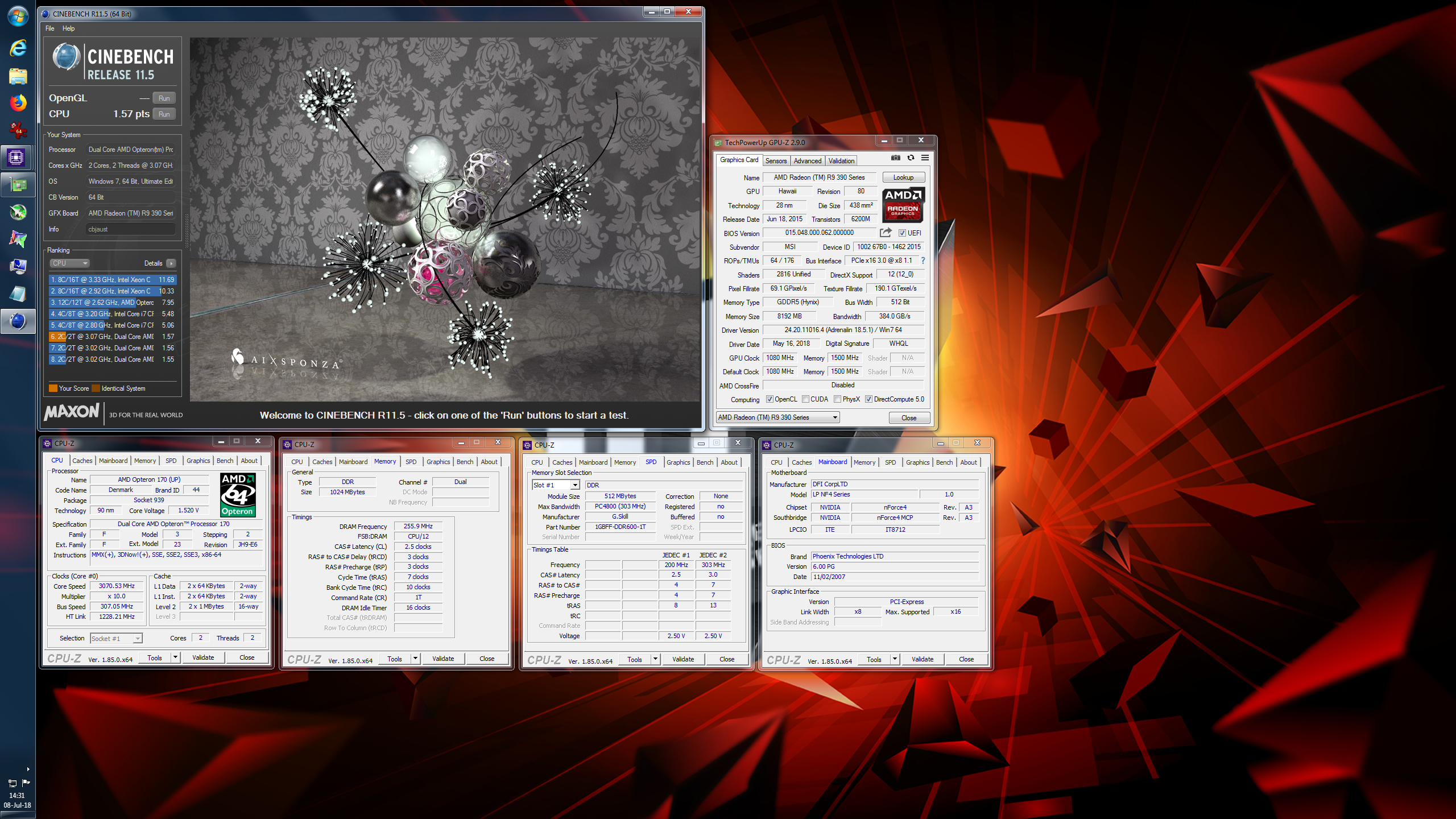The height and width of the screenshot is (819, 1456).
Task: Click Close in the CPU-Z SPD window
Action: [727, 659]
